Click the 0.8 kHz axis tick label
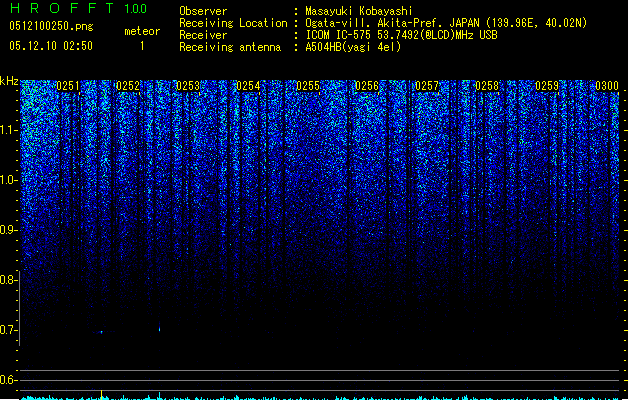This screenshot has height=400, width=629. click(8, 280)
